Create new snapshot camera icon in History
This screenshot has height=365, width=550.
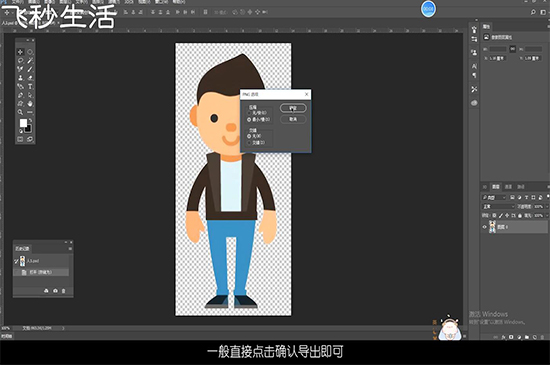click(x=55, y=291)
